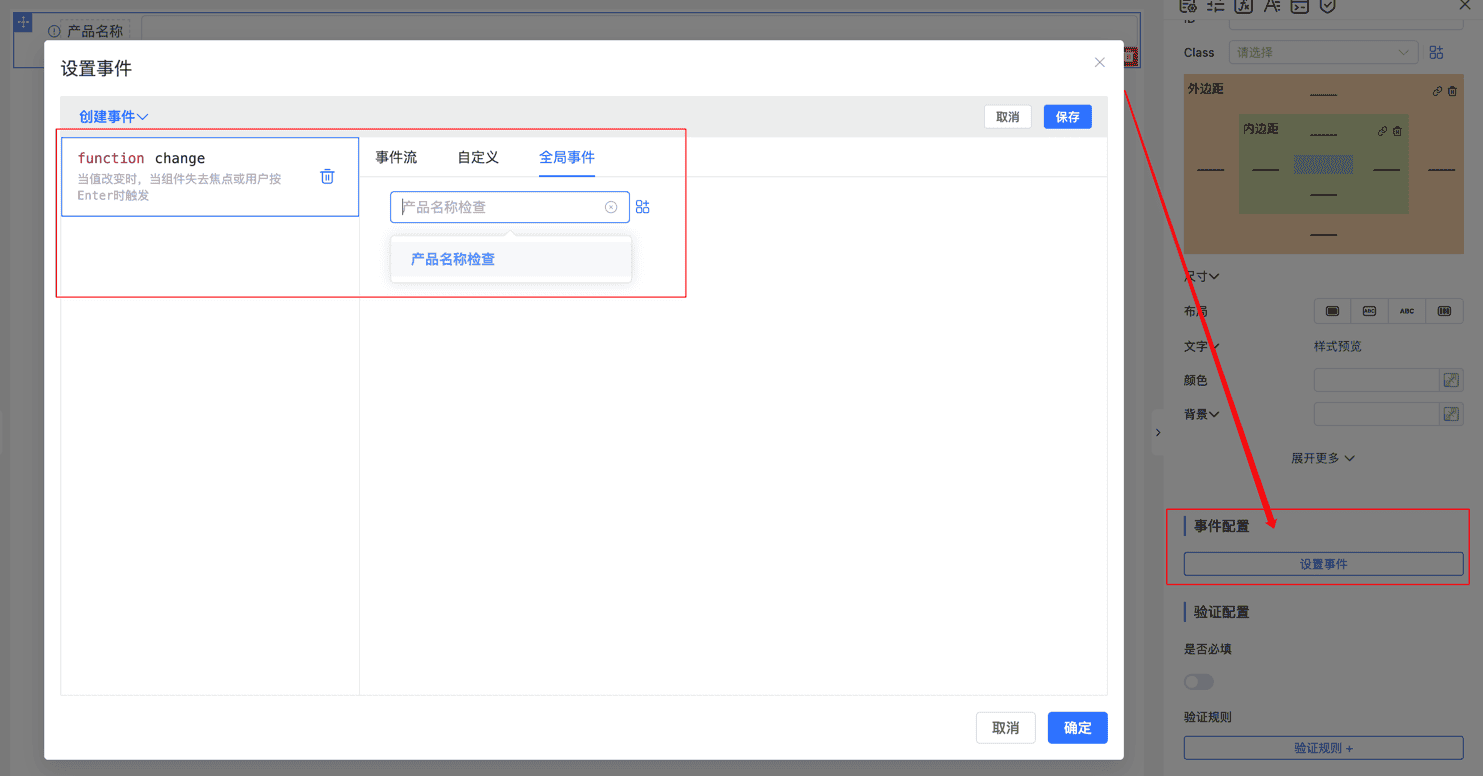
Task: Click the grid-plus icon beside the Class dropdown
Action: pos(1436,53)
